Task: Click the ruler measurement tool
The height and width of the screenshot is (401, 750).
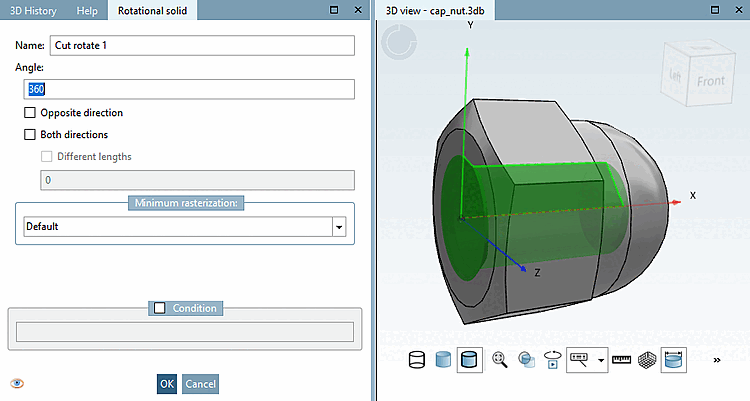Action: pos(621,358)
